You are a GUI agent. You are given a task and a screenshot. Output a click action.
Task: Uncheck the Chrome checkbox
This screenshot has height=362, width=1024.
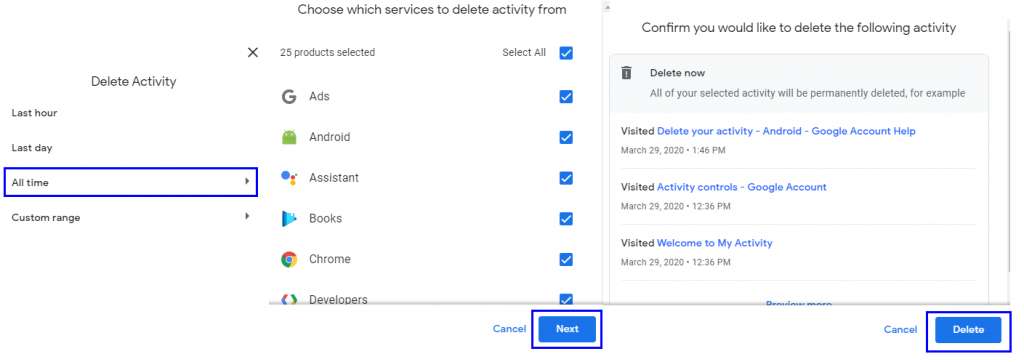[x=566, y=259]
